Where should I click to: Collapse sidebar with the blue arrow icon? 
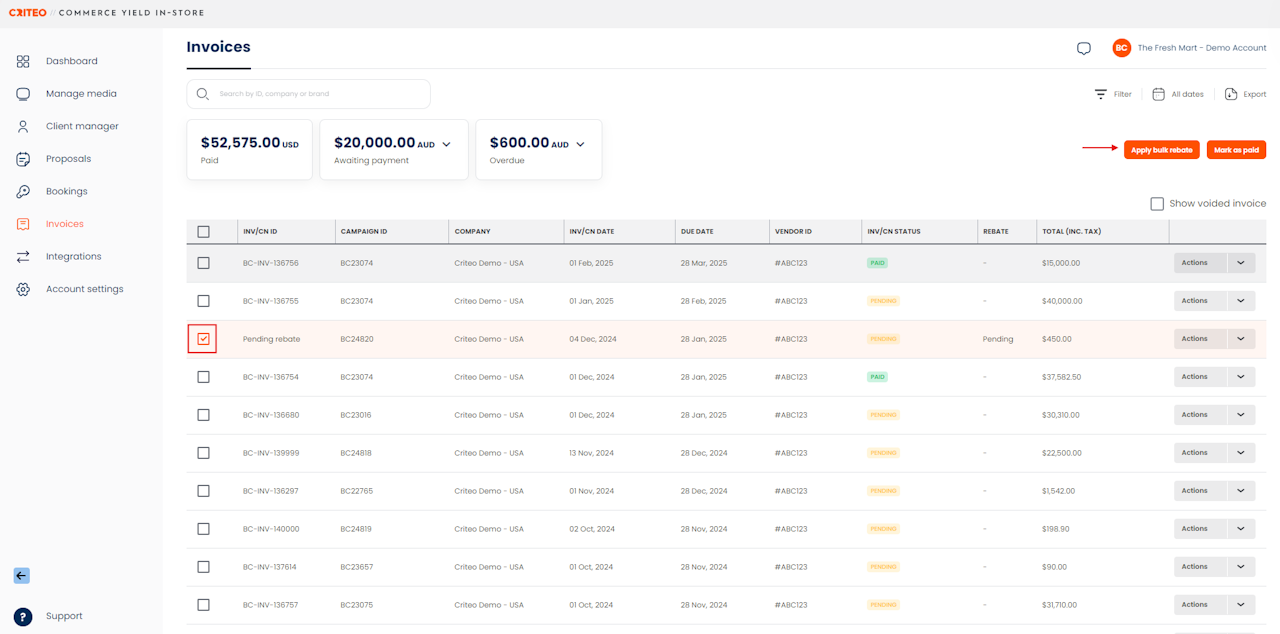pos(22,576)
